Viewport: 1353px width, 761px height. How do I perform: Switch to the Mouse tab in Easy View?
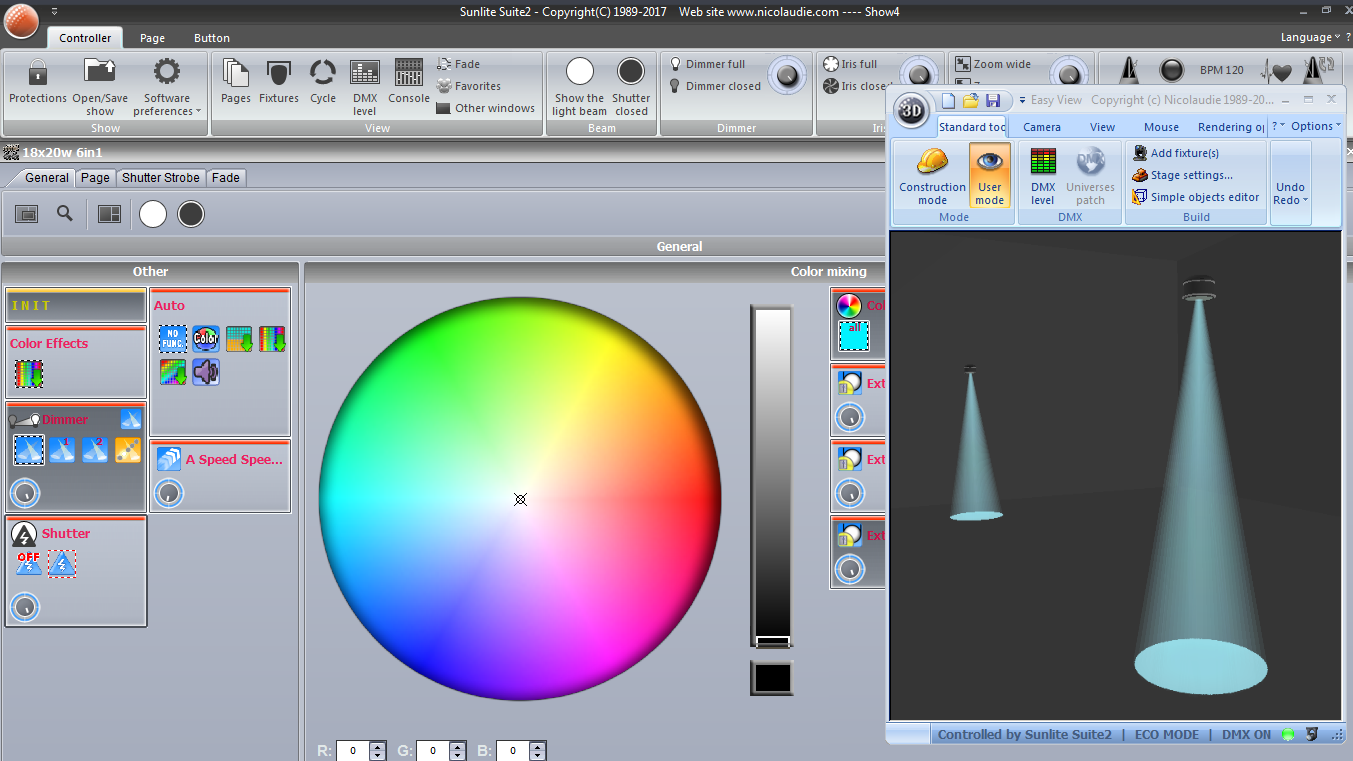tap(1161, 127)
